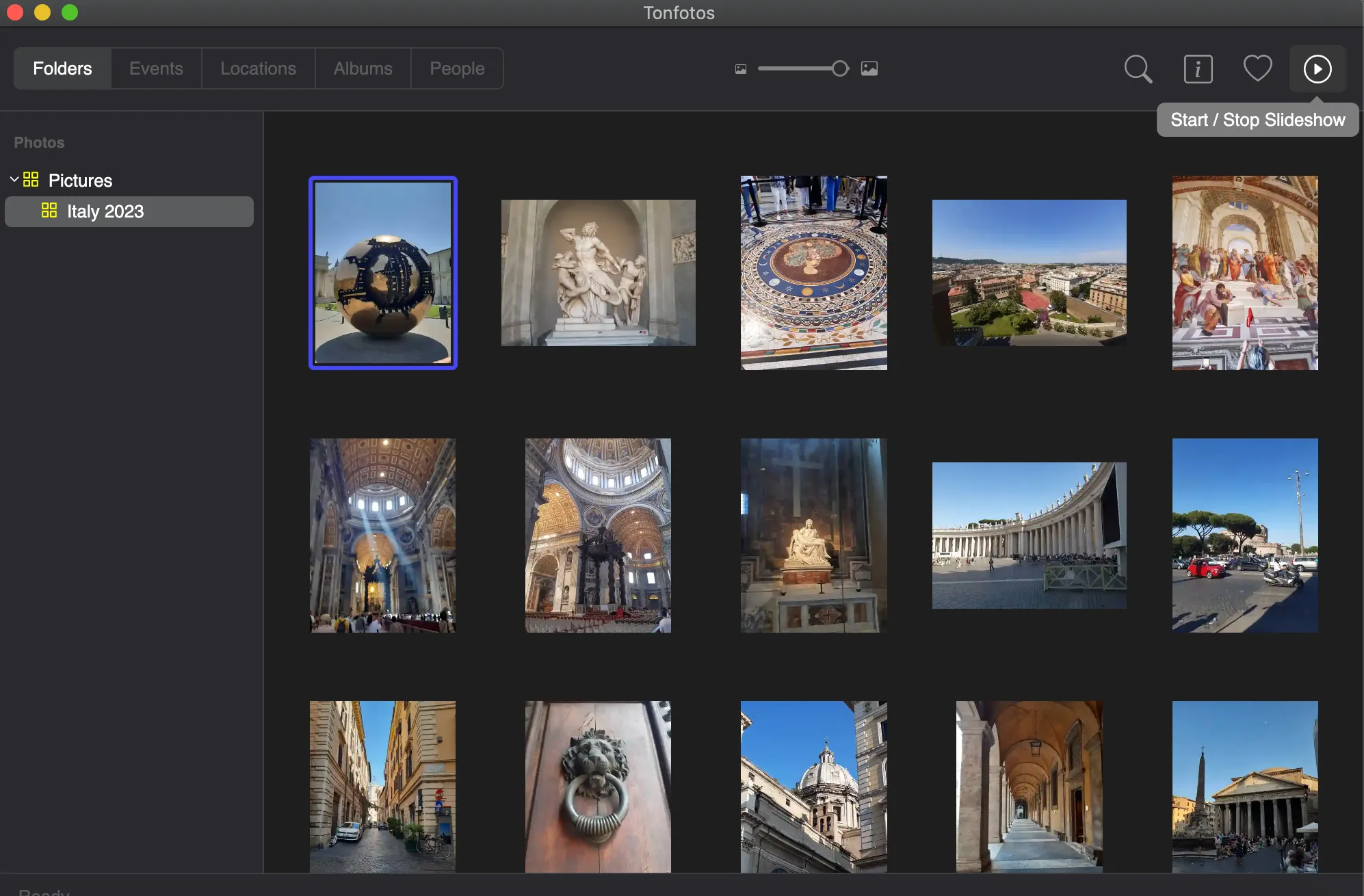
Task: Click the small thumbnail size icon
Action: pyautogui.click(x=739, y=68)
